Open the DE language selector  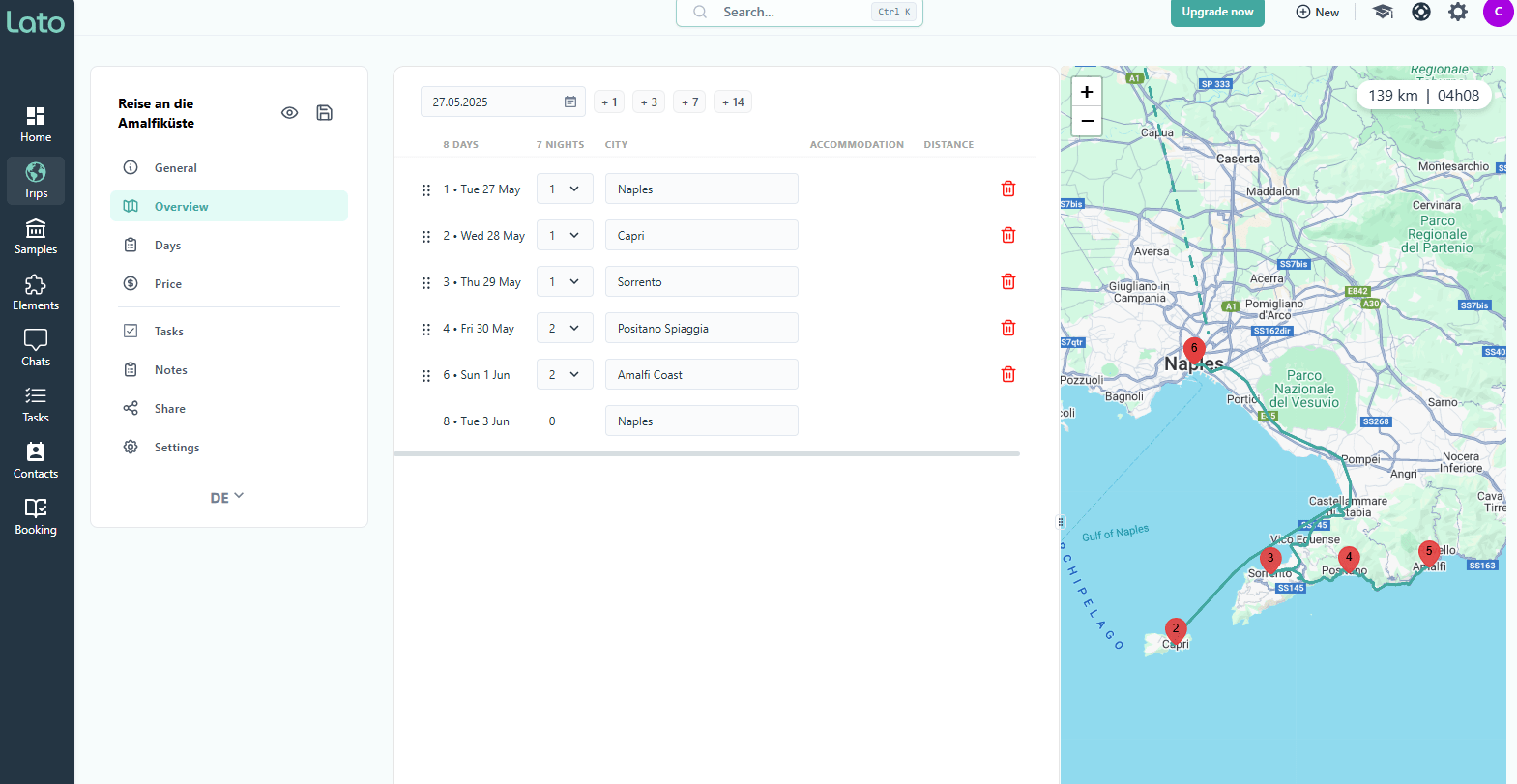pyautogui.click(x=227, y=497)
